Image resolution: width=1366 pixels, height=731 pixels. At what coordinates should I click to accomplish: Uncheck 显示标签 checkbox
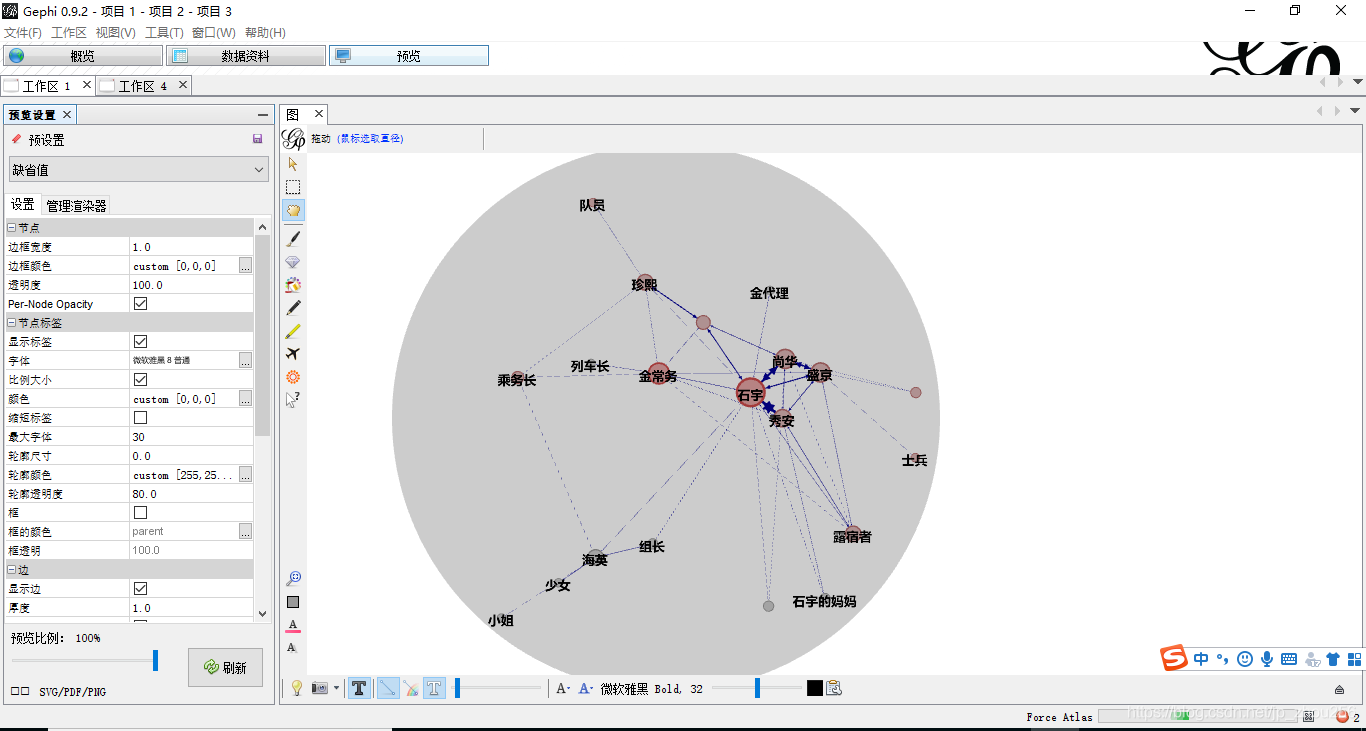[x=140, y=341]
